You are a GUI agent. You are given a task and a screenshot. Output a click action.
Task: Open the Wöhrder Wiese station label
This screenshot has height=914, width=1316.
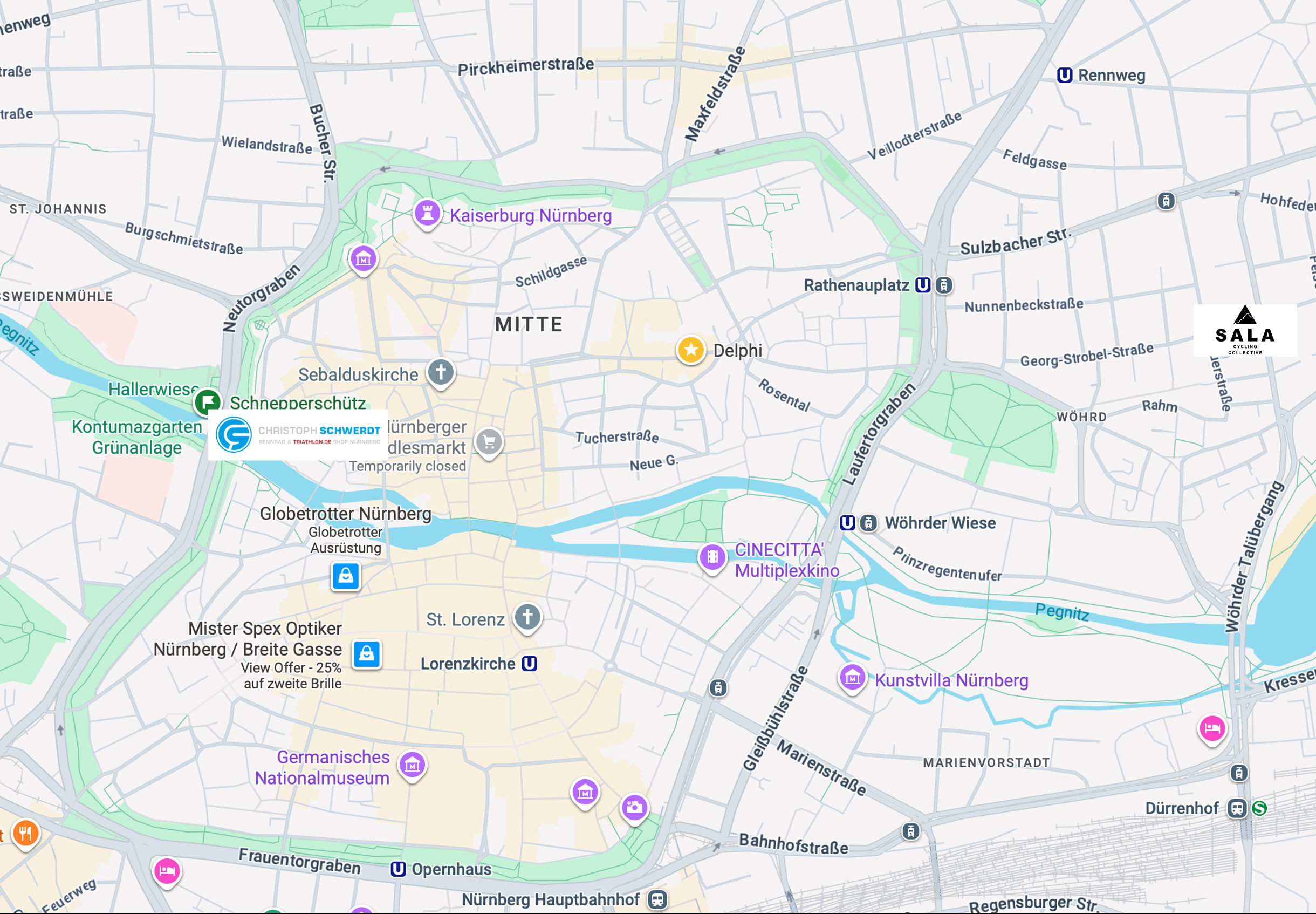click(941, 523)
